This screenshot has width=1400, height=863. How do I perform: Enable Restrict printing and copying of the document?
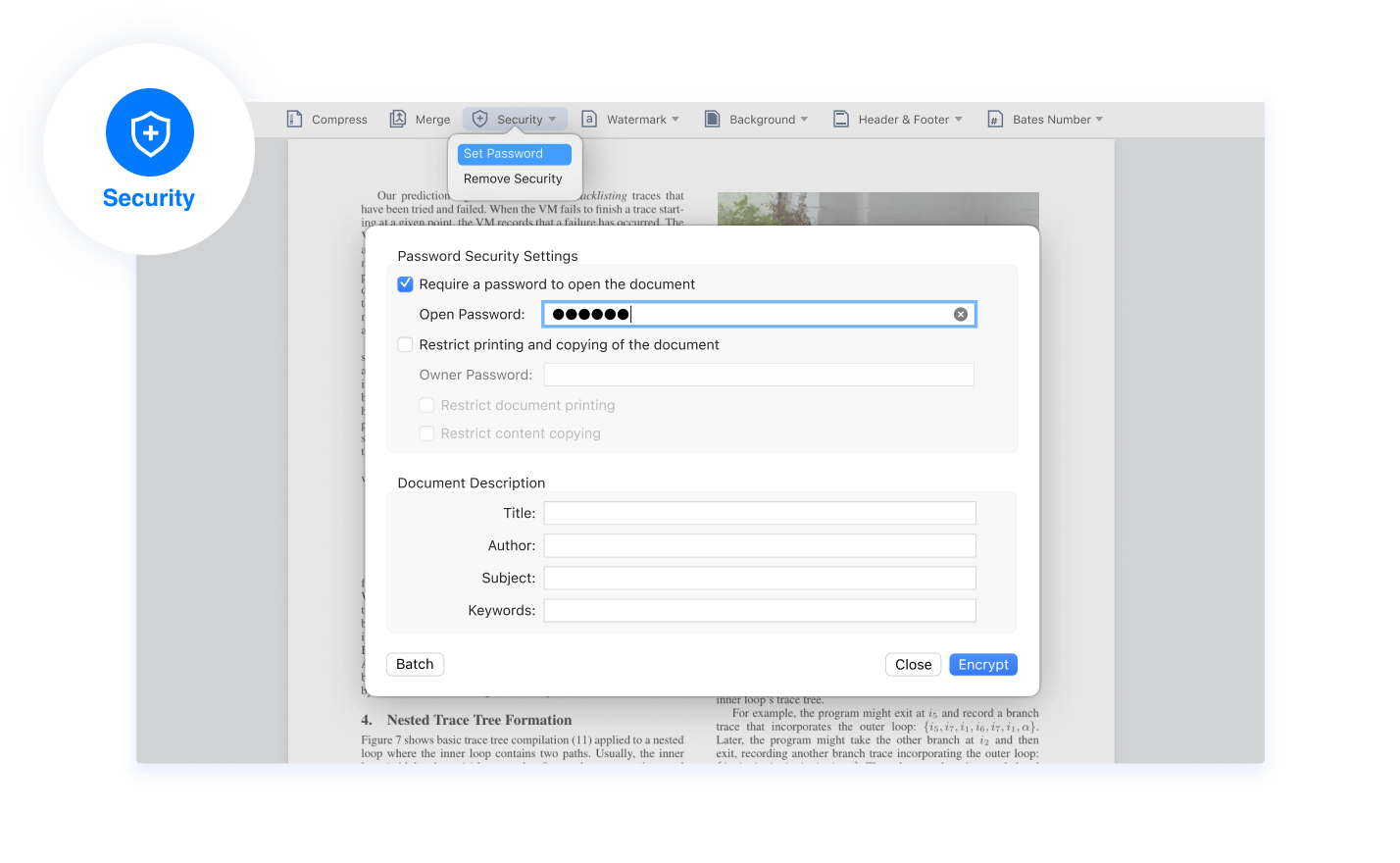tap(405, 345)
